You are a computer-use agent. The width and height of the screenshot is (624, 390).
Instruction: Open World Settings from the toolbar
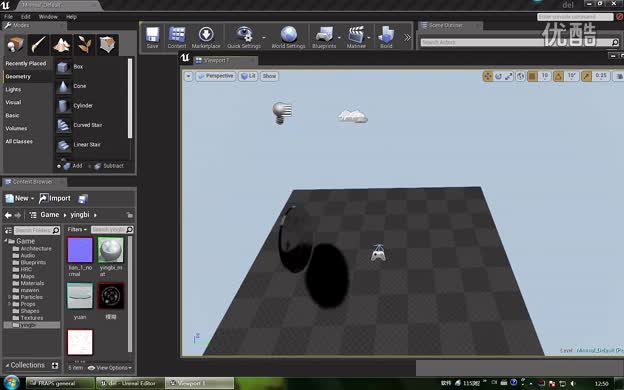(x=288, y=37)
